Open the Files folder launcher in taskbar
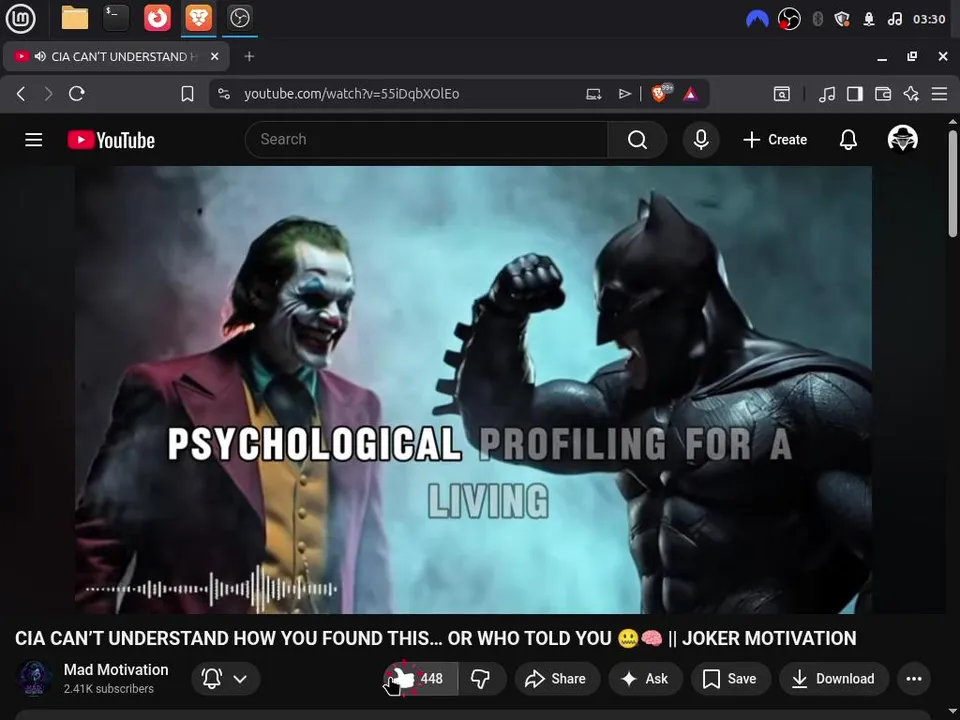The width and height of the screenshot is (960, 720). coord(75,18)
